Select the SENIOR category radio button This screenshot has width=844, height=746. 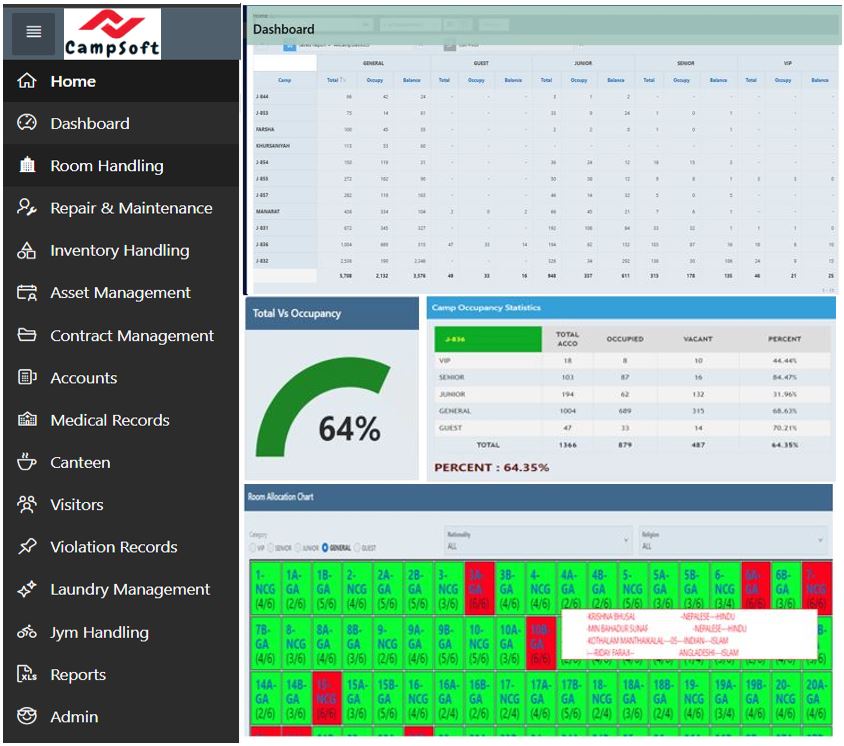[x=273, y=548]
